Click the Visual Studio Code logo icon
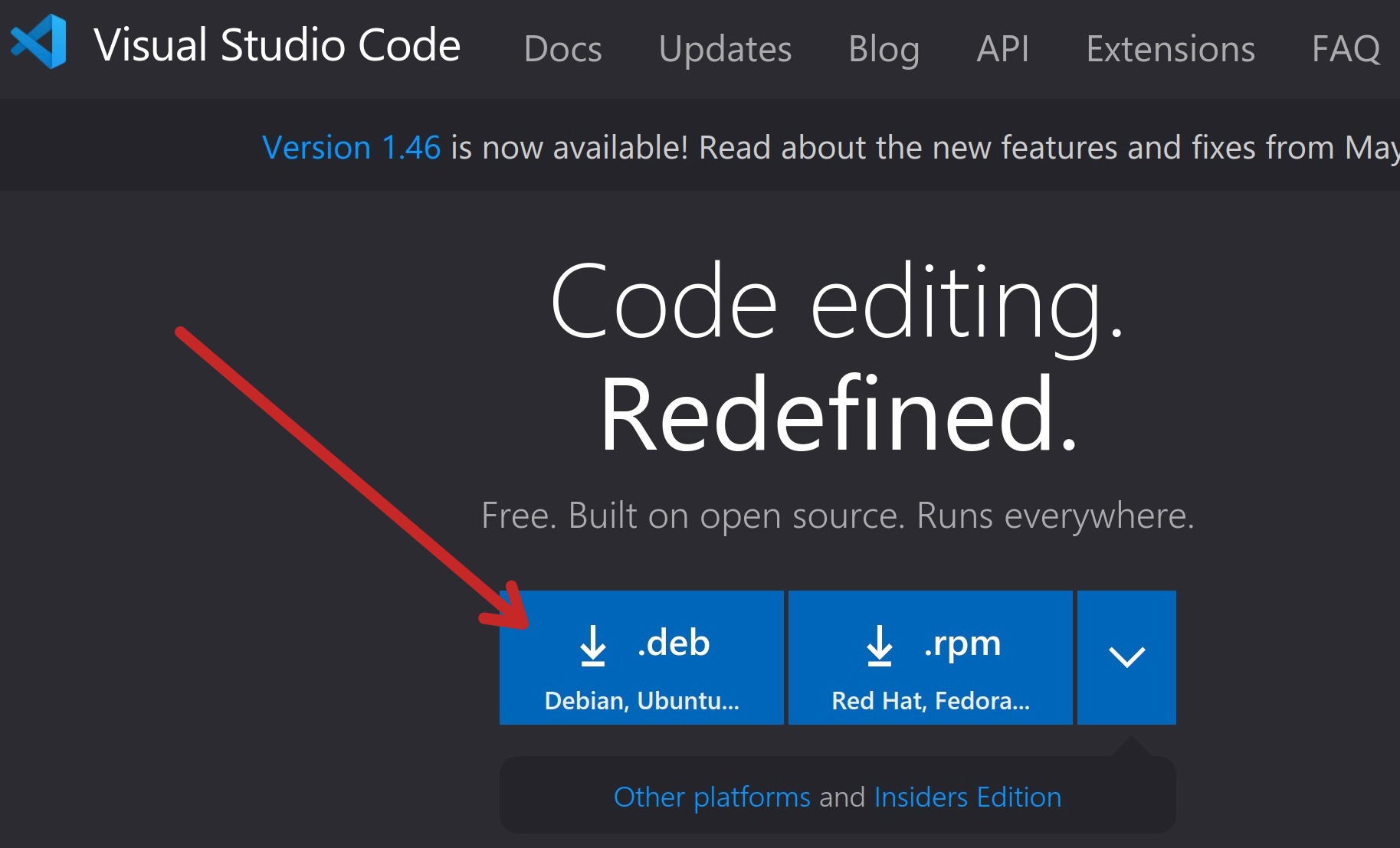Image resolution: width=1400 pixels, height=848 pixels. 38,42
